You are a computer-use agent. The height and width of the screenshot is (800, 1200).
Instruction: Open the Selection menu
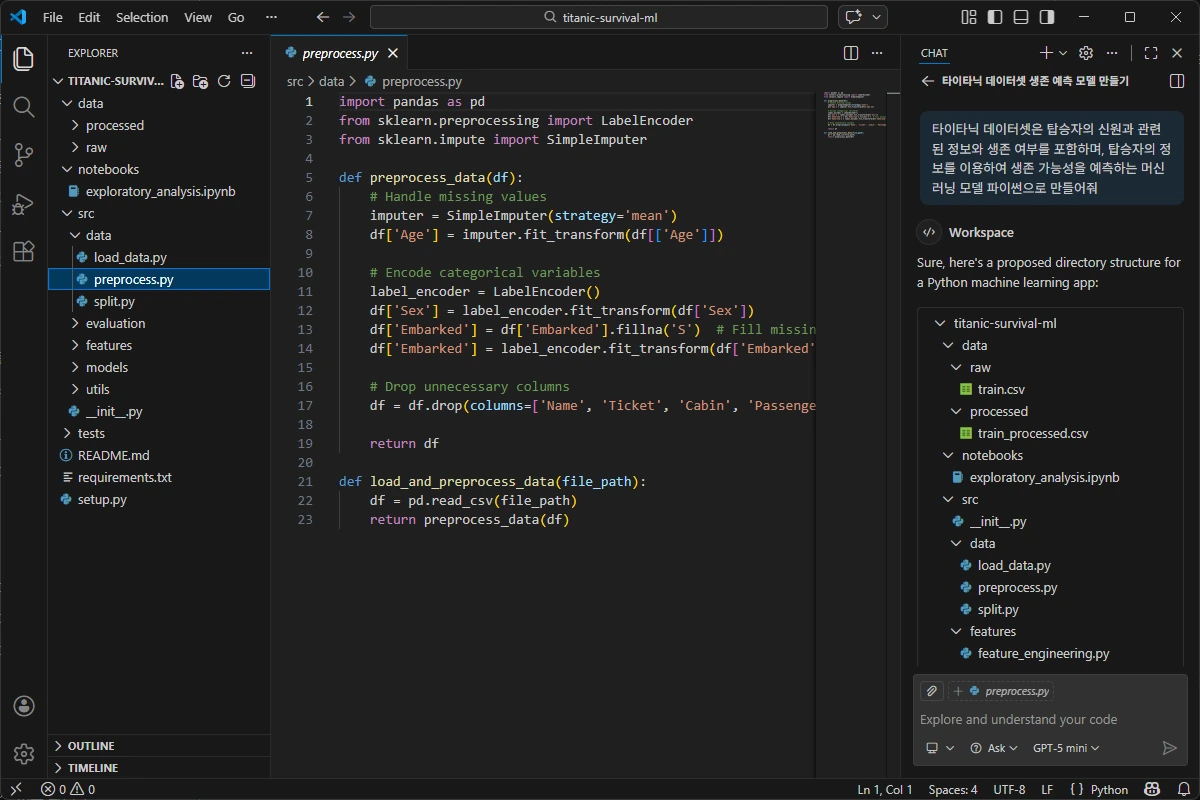pos(142,16)
